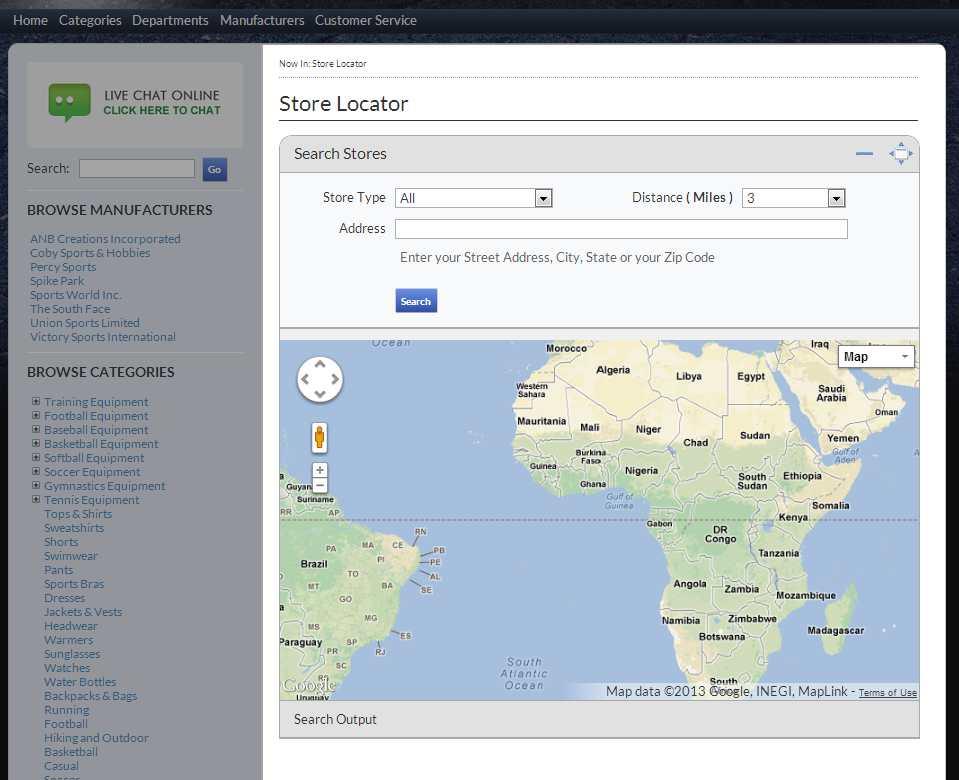Open the Percy Sports manufacturer link
959x780 pixels.
63,267
